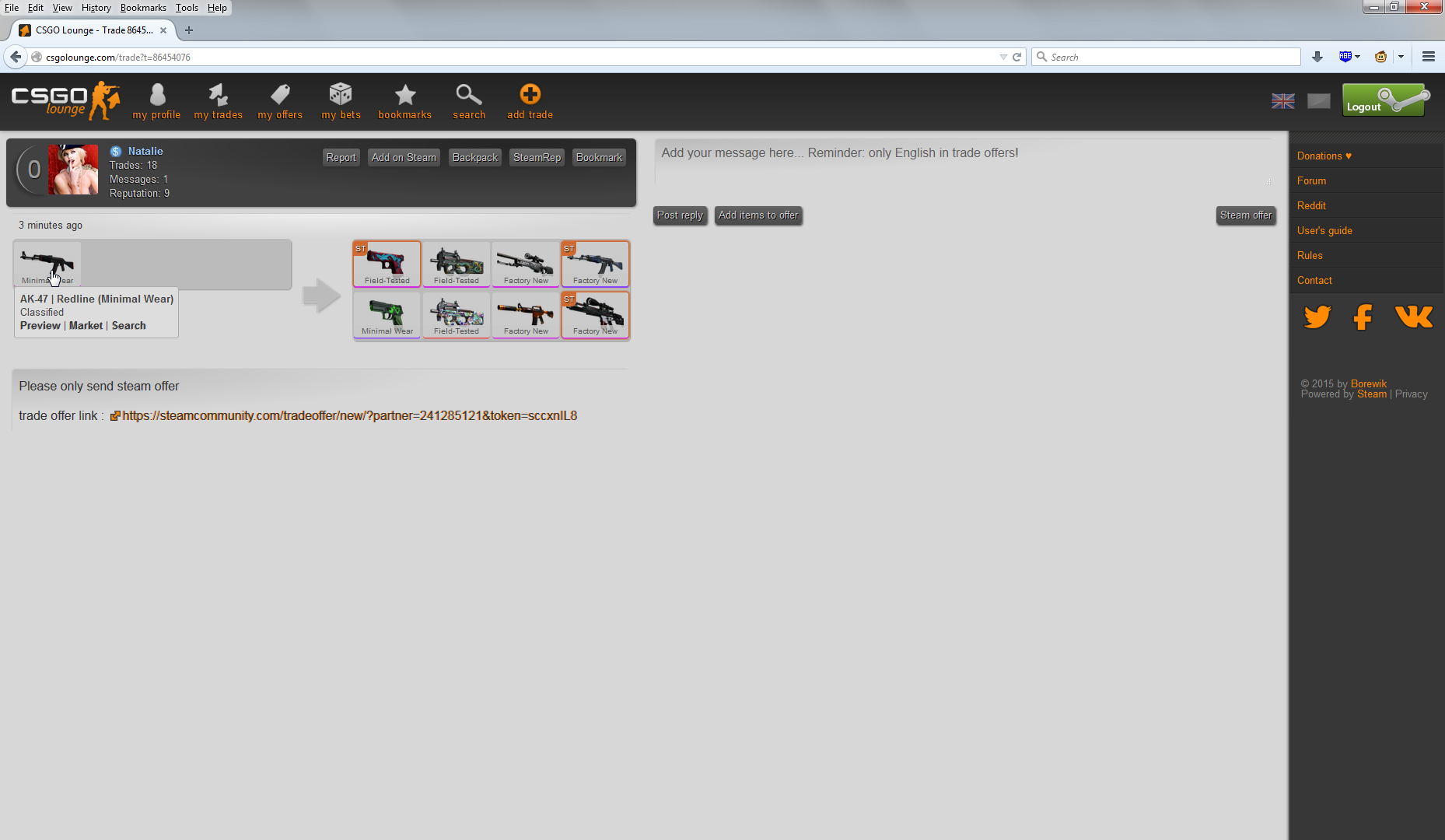Expand the toolbar addon dropdown arrow

1401,57
